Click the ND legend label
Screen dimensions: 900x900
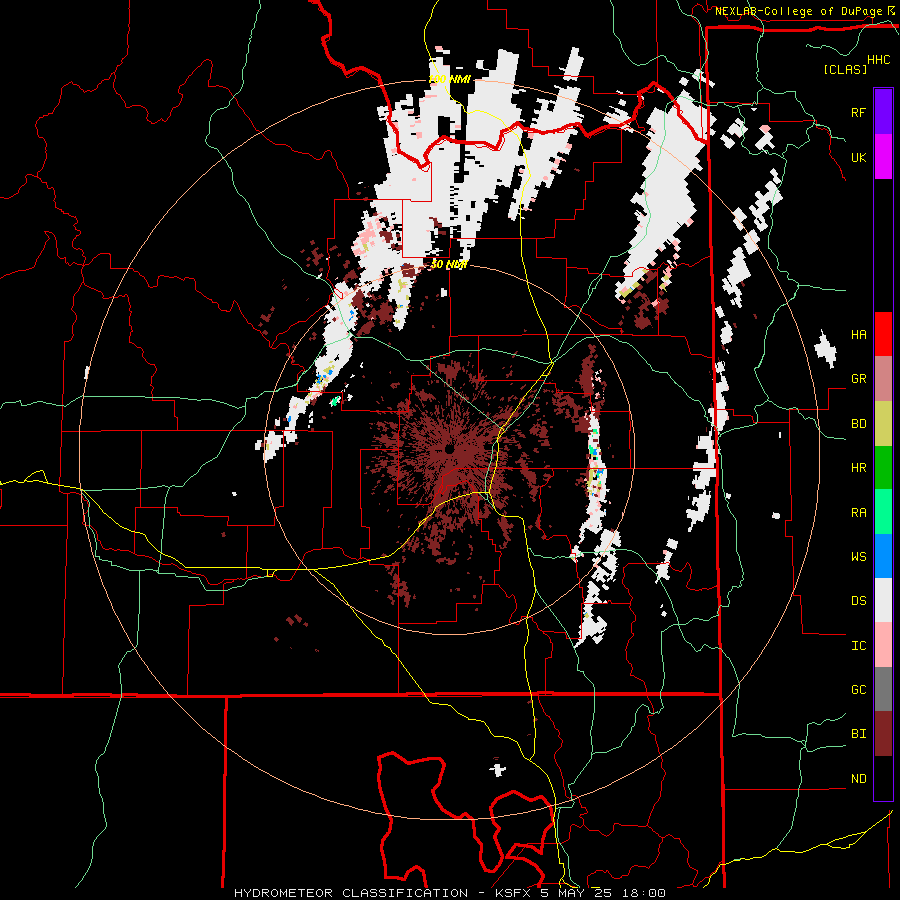(x=858, y=778)
